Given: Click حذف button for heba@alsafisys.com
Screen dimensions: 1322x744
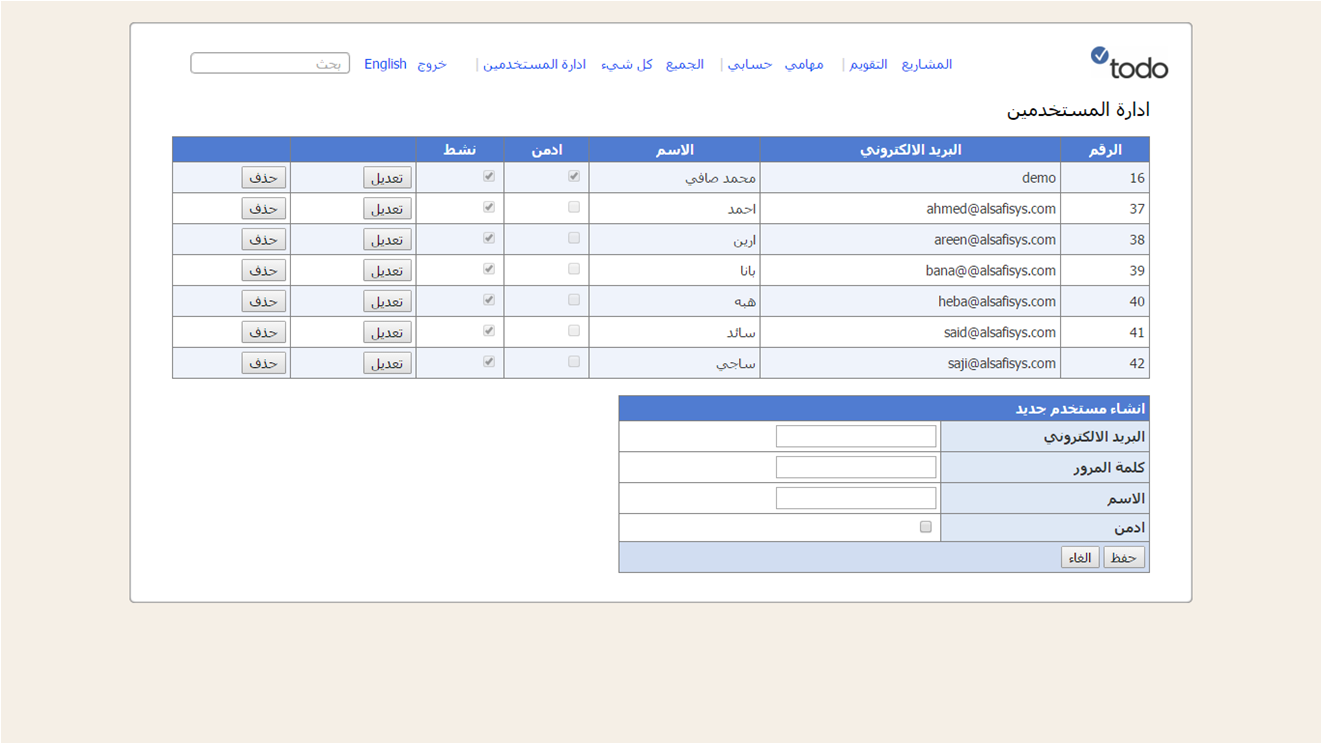Looking at the screenshot, I should click(264, 301).
